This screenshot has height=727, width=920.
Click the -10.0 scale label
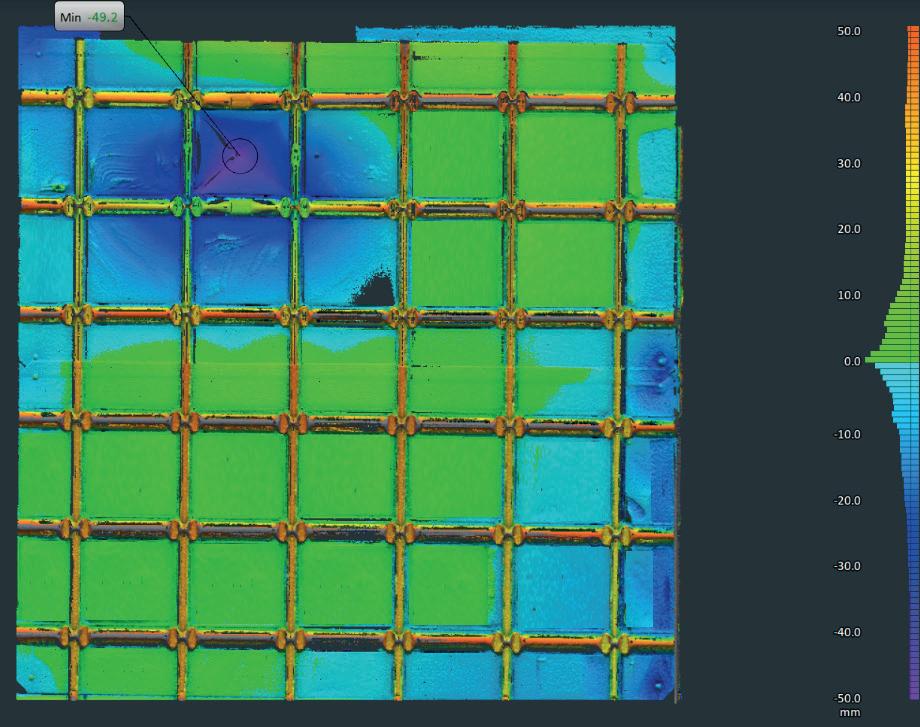click(847, 435)
